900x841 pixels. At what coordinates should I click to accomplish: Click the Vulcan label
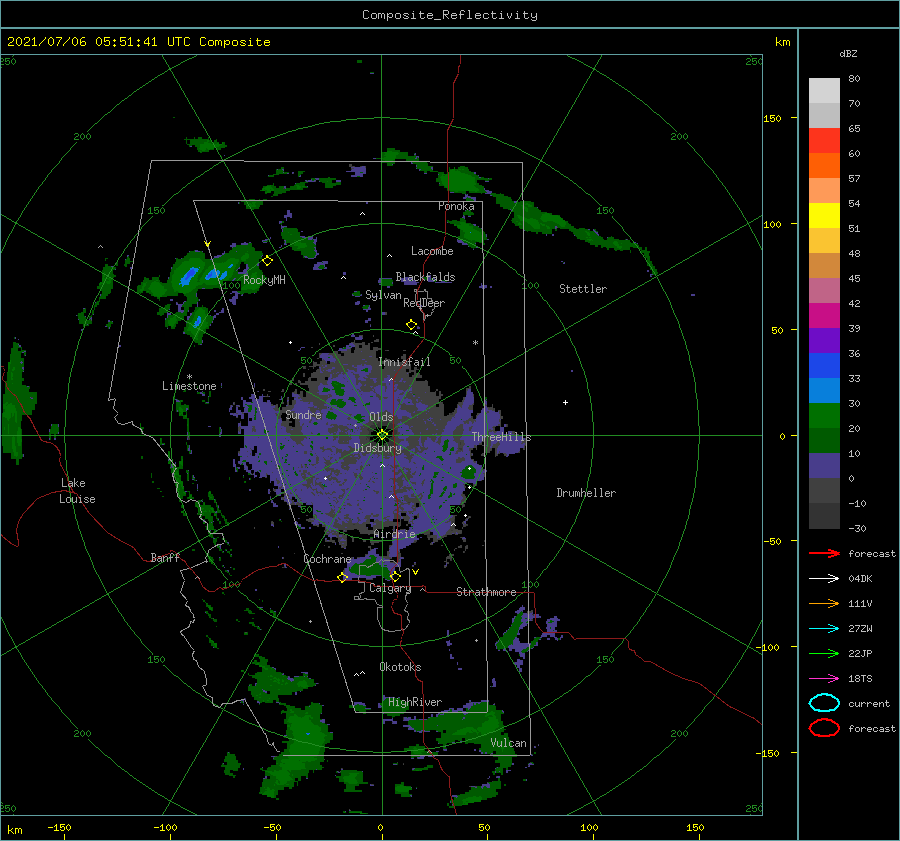[509, 743]
